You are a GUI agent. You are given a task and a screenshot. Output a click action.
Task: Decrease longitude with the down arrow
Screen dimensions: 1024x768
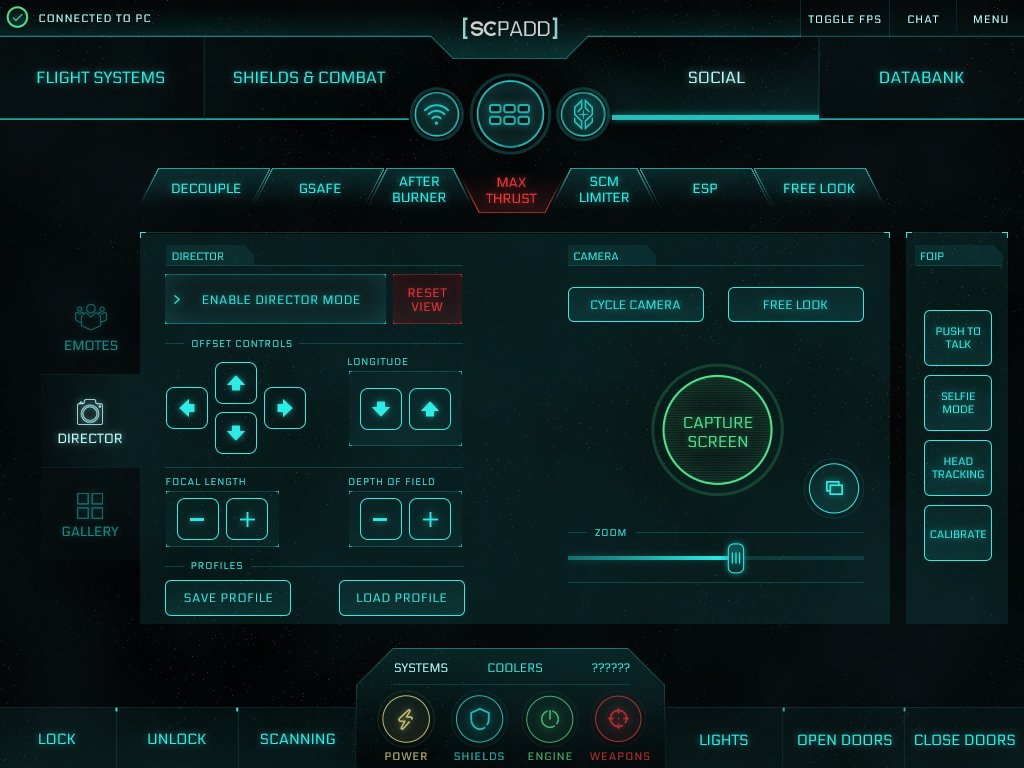(x=381, y=409)
